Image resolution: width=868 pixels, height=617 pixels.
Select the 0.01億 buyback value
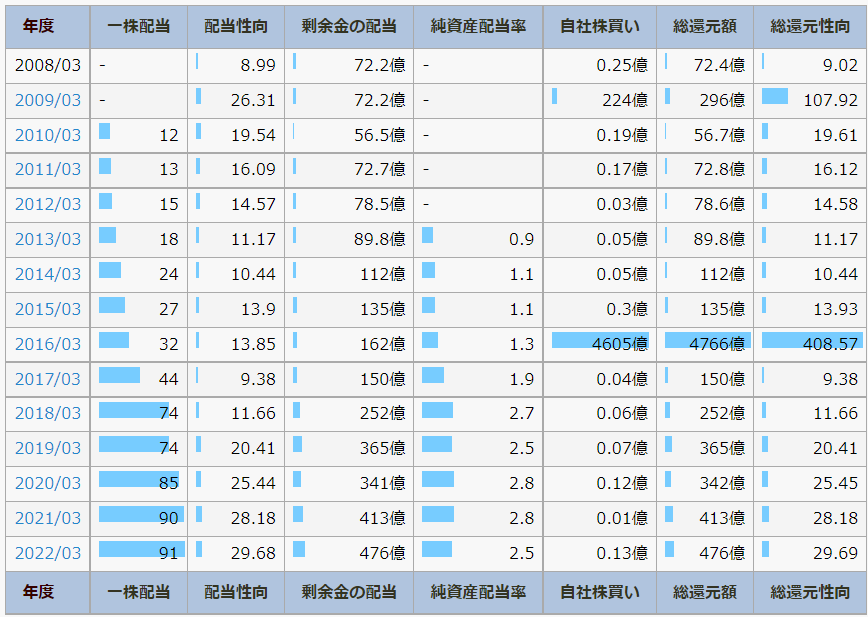click(622, 518)
